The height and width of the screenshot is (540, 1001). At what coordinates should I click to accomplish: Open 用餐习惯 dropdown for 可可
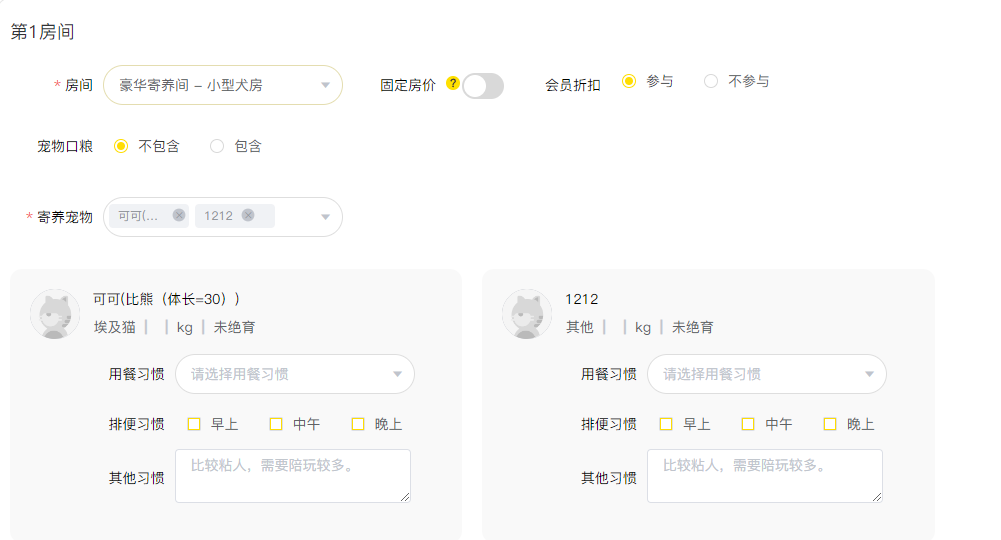point(295,374)
